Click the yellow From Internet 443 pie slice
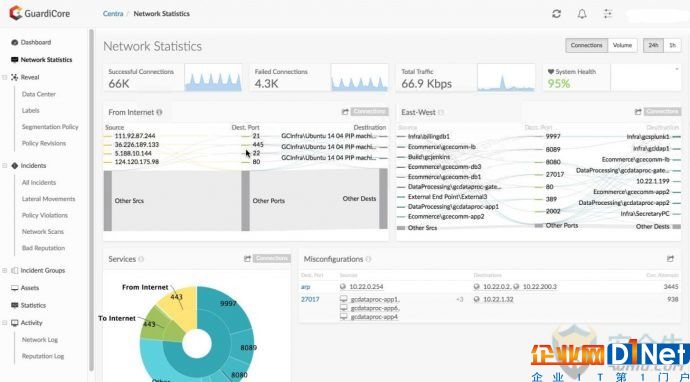 (x=180, y=309)
